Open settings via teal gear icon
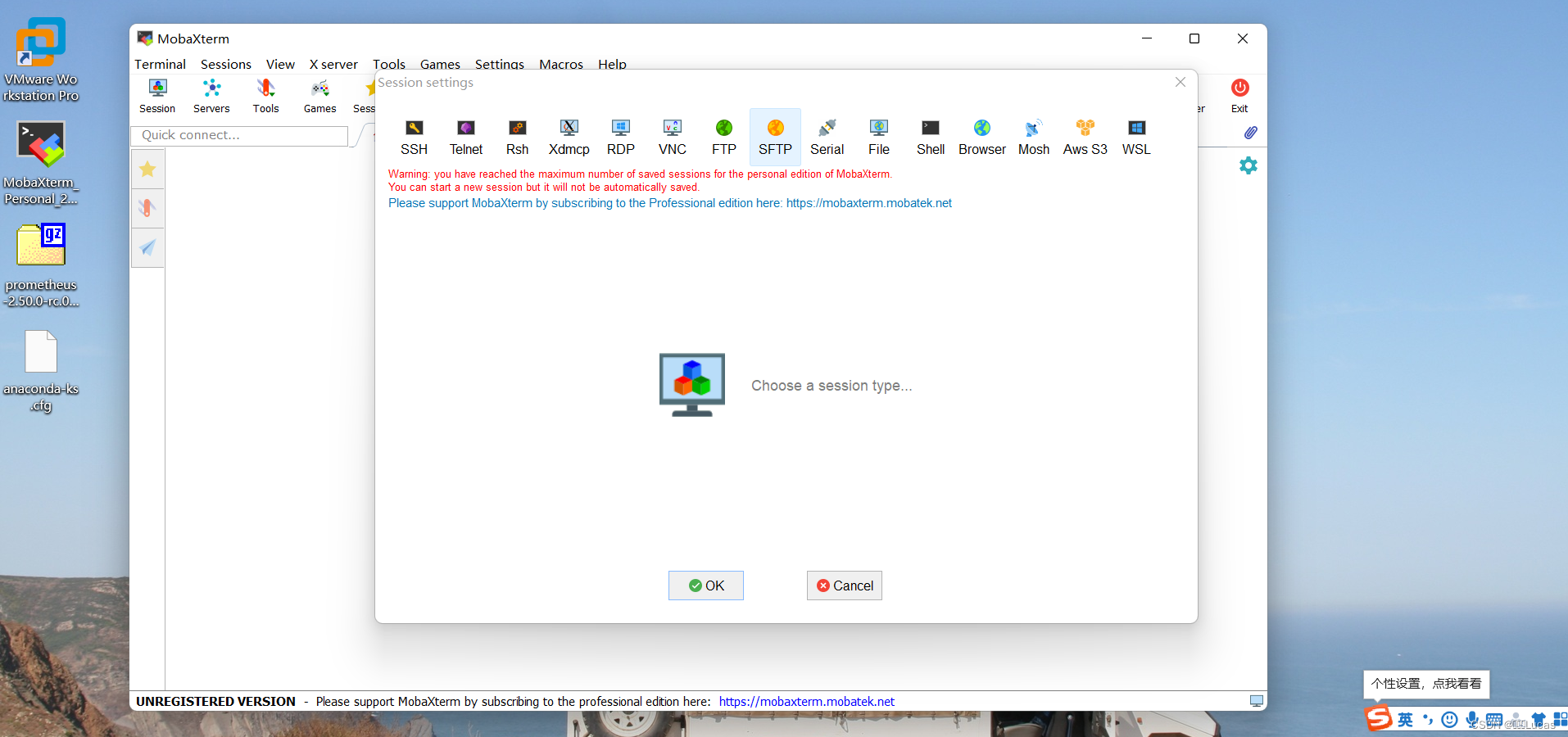The width and height of the screenshot is (1568, 737). coord(1248,165)
